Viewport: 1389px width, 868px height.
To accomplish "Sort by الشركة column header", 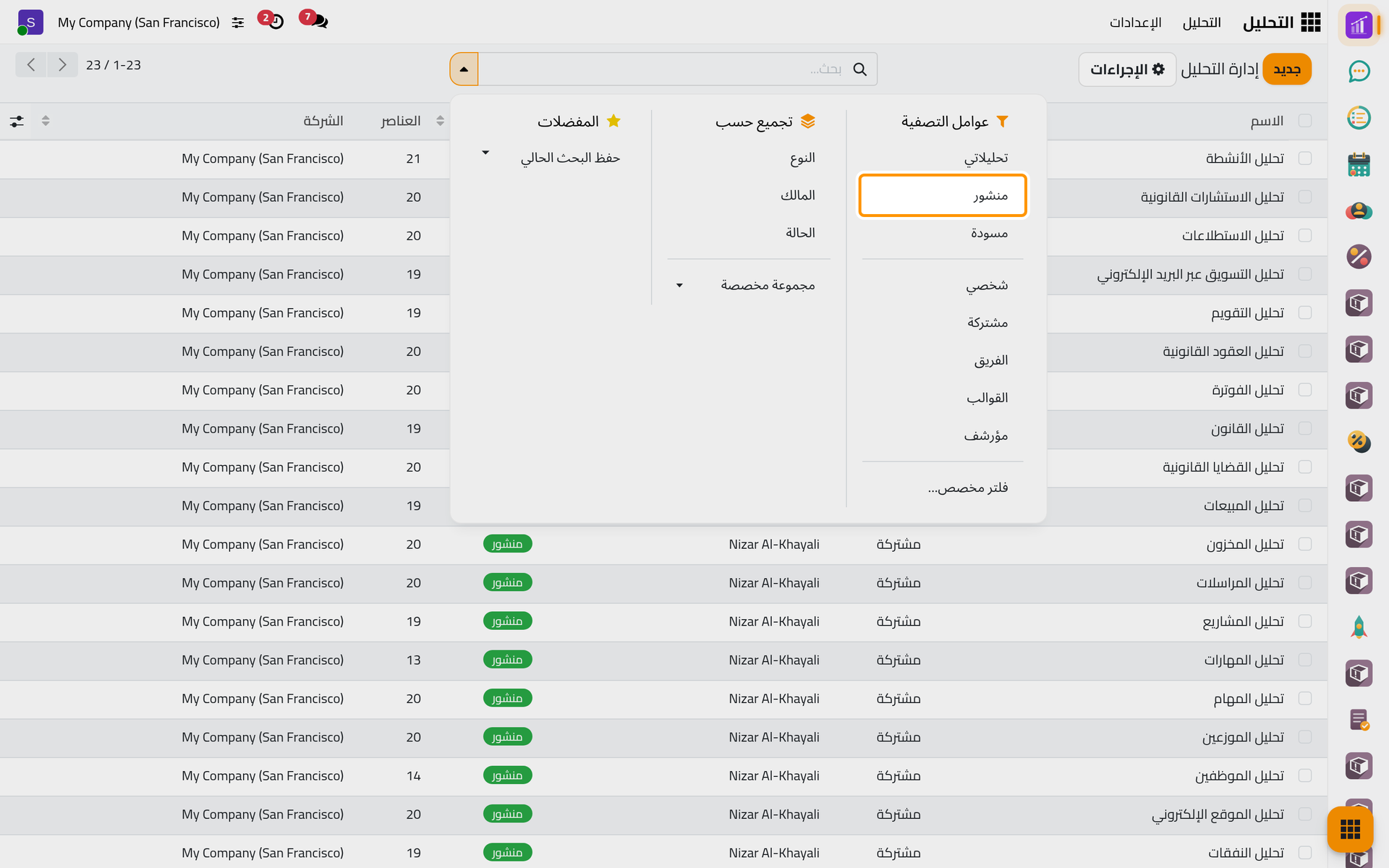I will coord(323,121).
